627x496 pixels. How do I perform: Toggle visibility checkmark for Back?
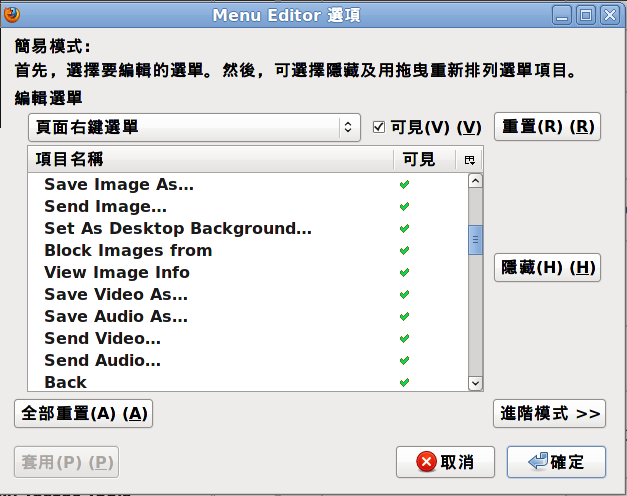(404, 382)
